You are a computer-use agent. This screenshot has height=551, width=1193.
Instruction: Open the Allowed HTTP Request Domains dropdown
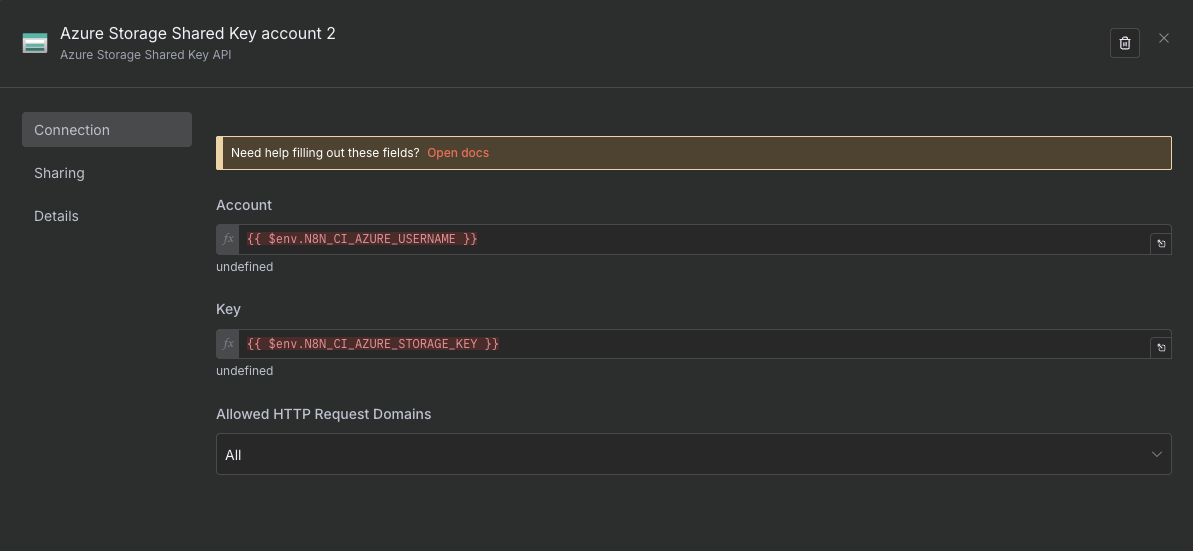coord(680,454)
